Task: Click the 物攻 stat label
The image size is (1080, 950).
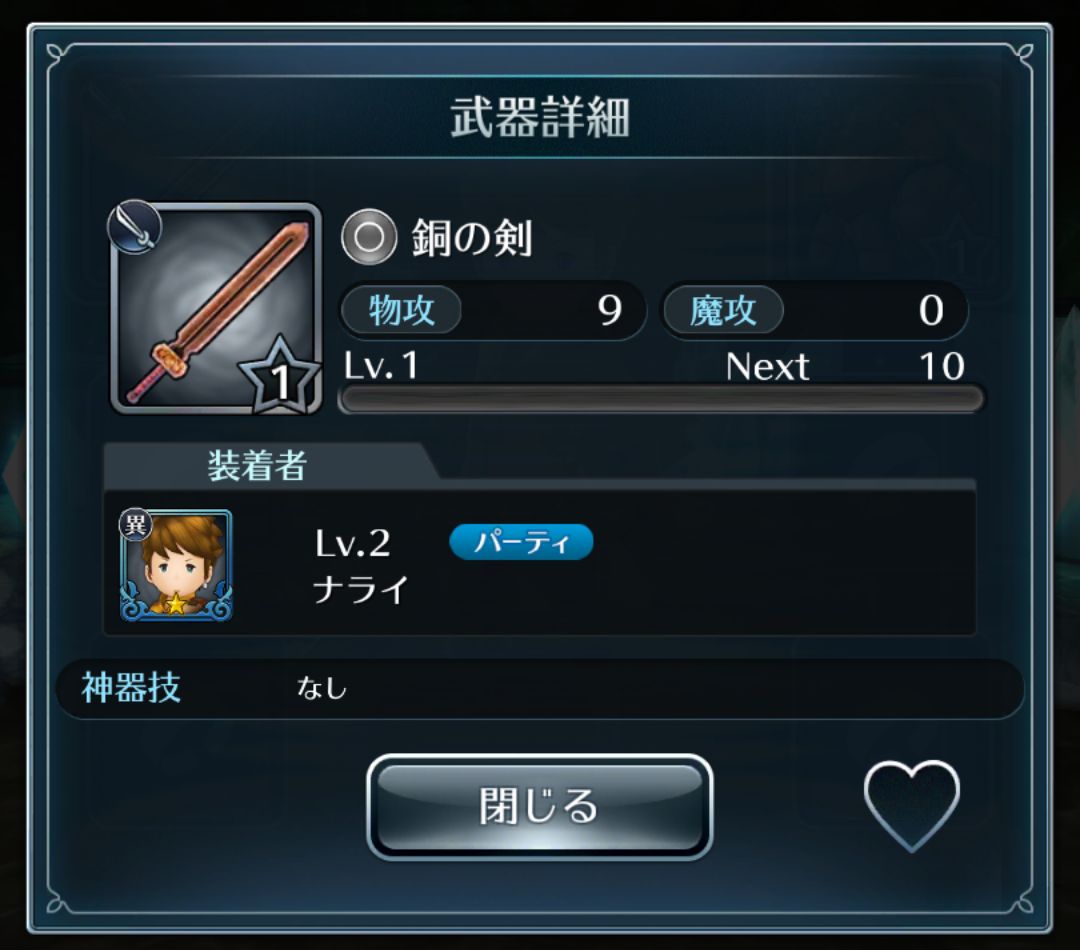Action: tap(402, 310)
